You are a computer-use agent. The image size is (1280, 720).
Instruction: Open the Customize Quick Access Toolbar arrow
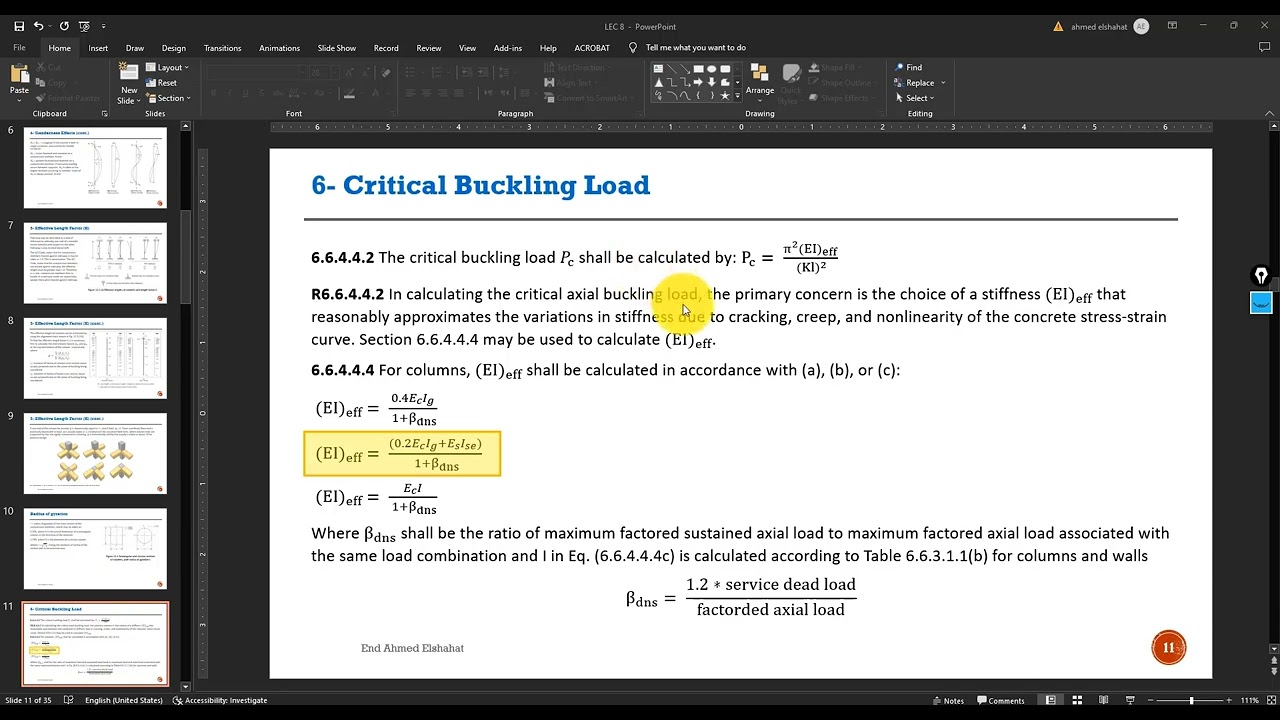click(104, 26)
